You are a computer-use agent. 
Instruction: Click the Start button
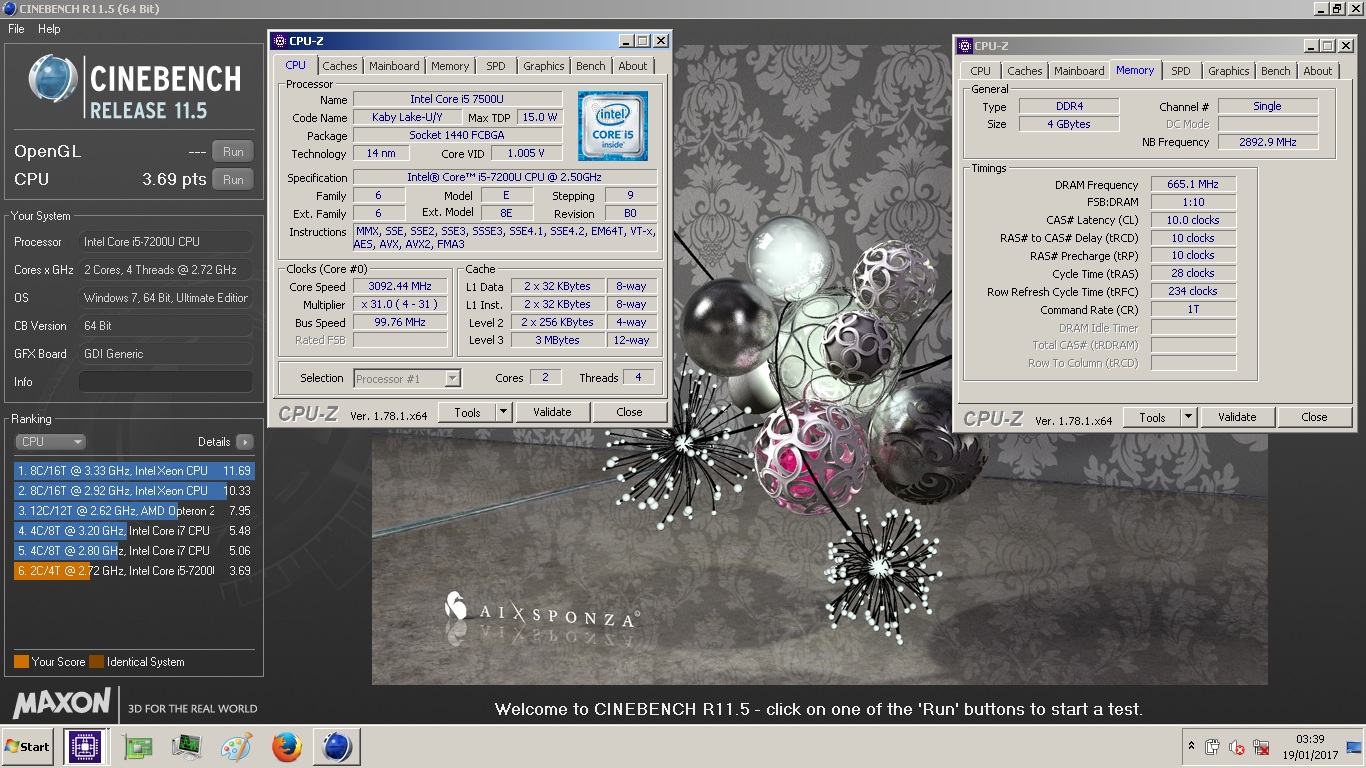[27, 747]
